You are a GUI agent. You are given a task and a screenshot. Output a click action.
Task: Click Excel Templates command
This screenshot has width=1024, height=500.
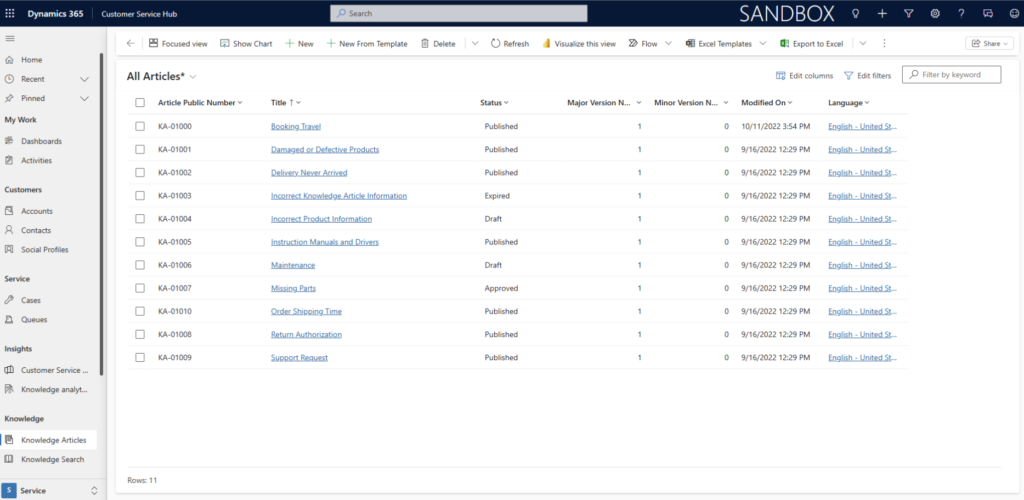720,44
